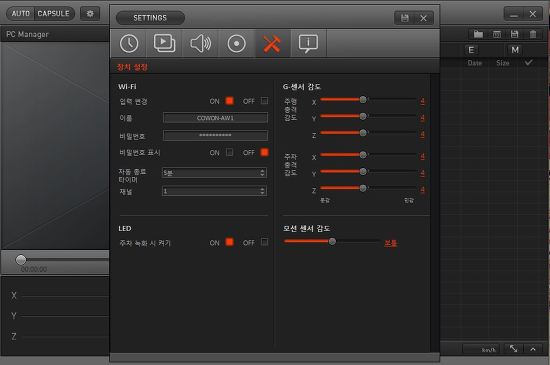This screenshot has width=550, height=365.
Task: Open the Wi-Fi channel dropdown
Action: tap(214, 191)
